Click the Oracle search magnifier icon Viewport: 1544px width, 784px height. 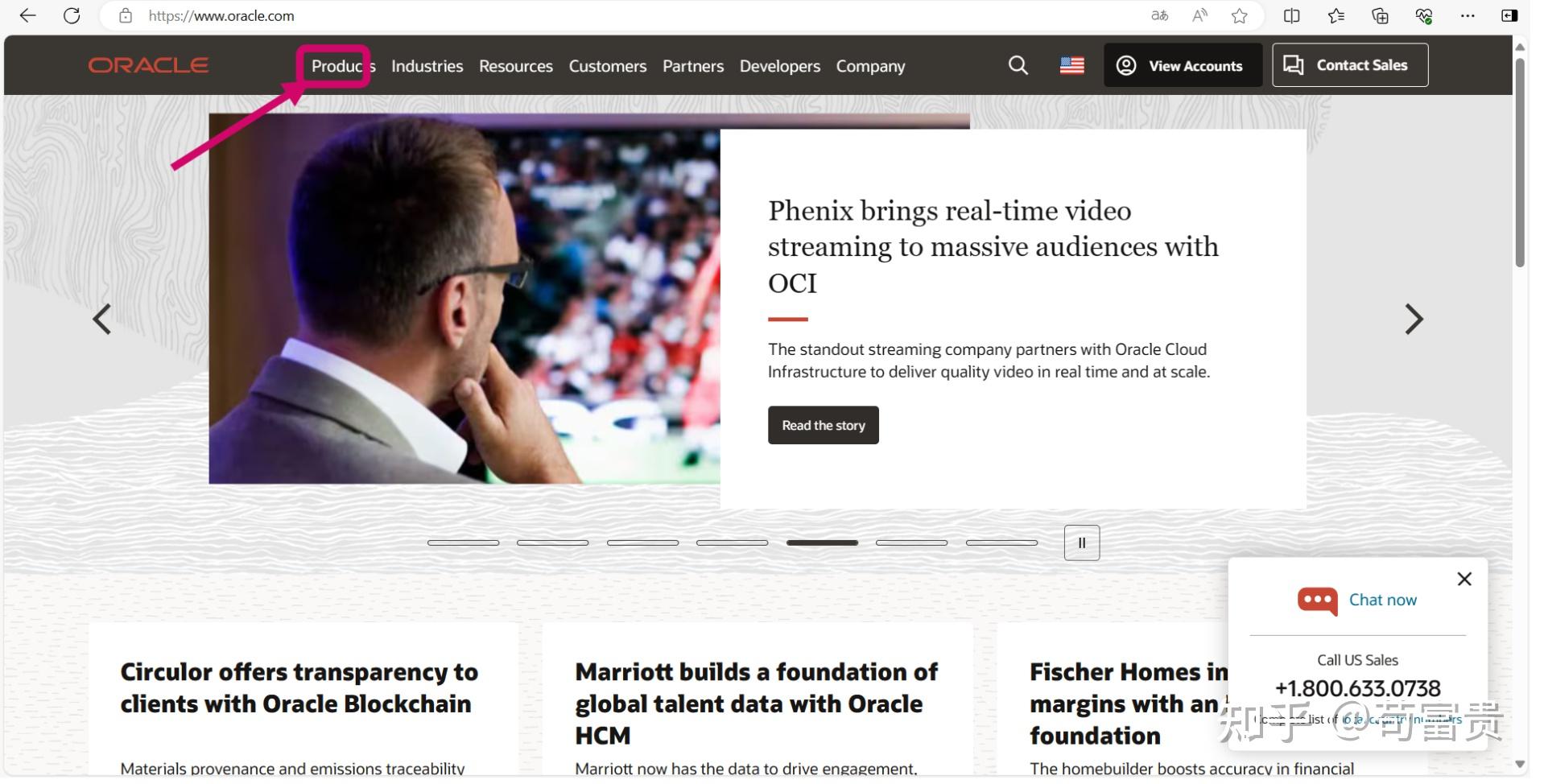click(1018, 65)
